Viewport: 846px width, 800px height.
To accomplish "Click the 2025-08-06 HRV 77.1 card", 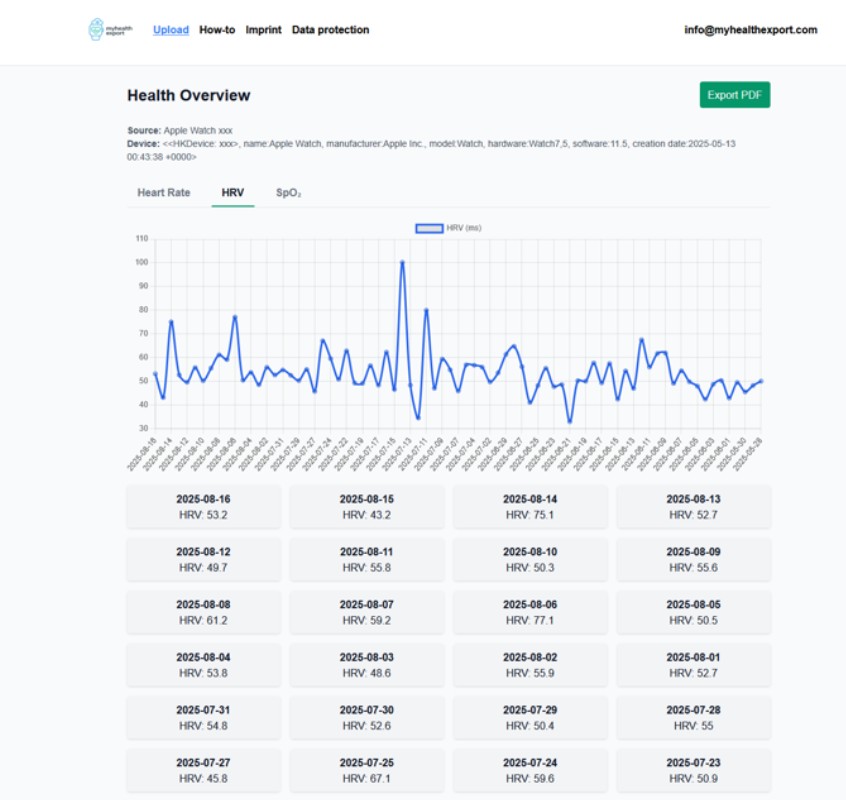I will [x=530, y=611].
